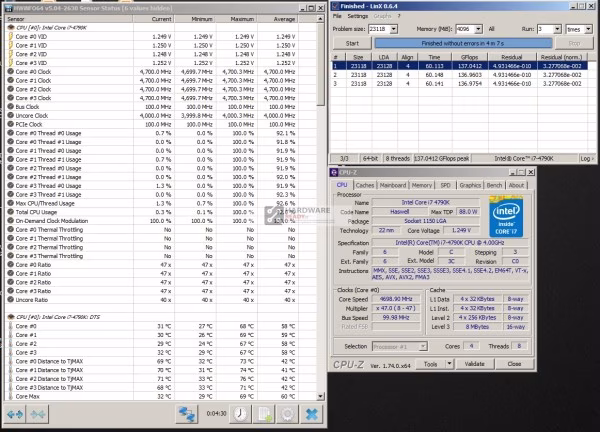Click the Core Speed value 4698.90 MHz in CPU-Z
This screenshot has height=432, width=600.
pyautogui.click(x=396, y=299)
